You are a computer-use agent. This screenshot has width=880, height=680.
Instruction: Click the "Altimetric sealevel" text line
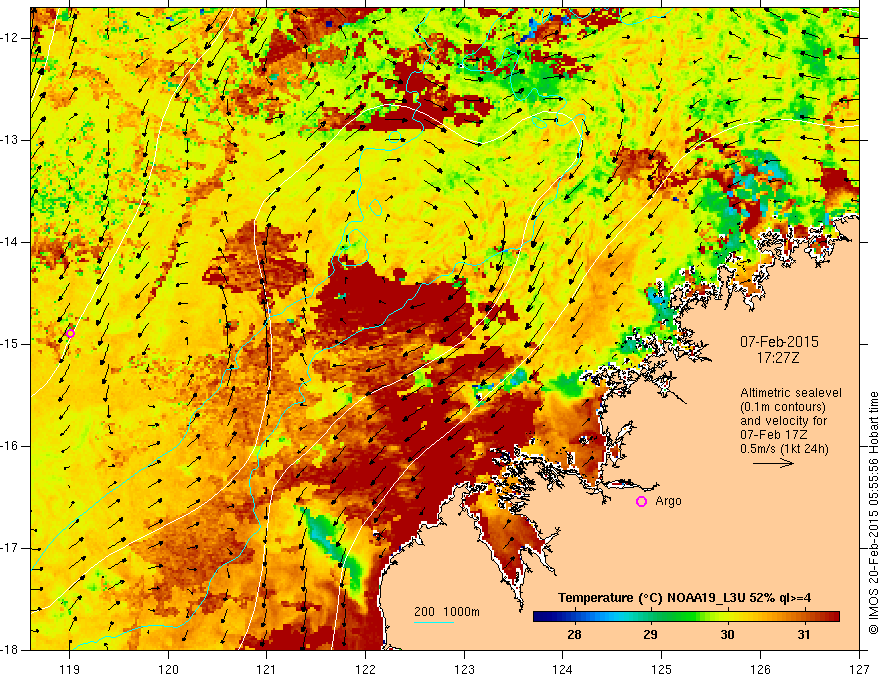tap(791, 393)
